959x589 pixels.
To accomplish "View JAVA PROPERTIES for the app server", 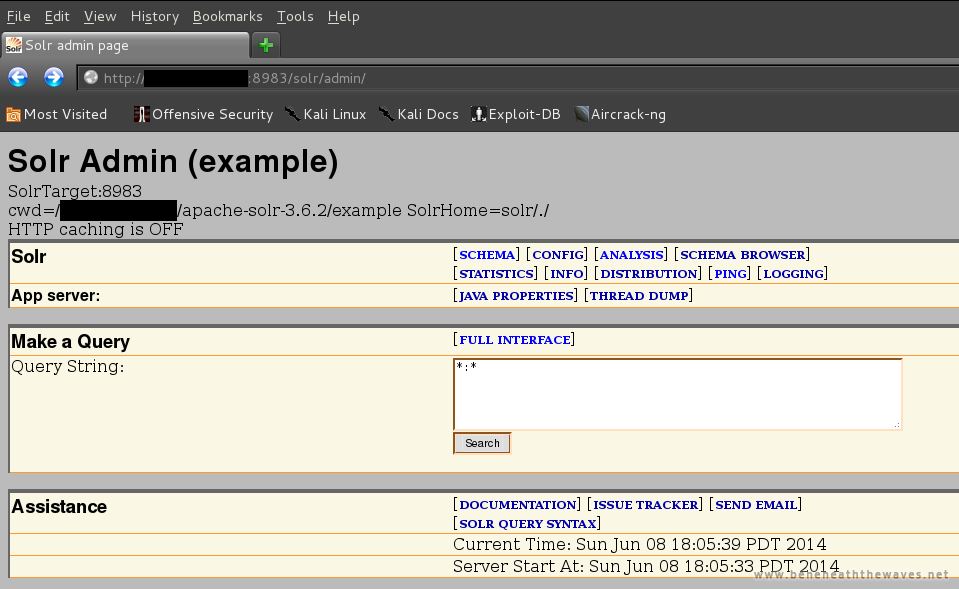I will coord(518,295).
